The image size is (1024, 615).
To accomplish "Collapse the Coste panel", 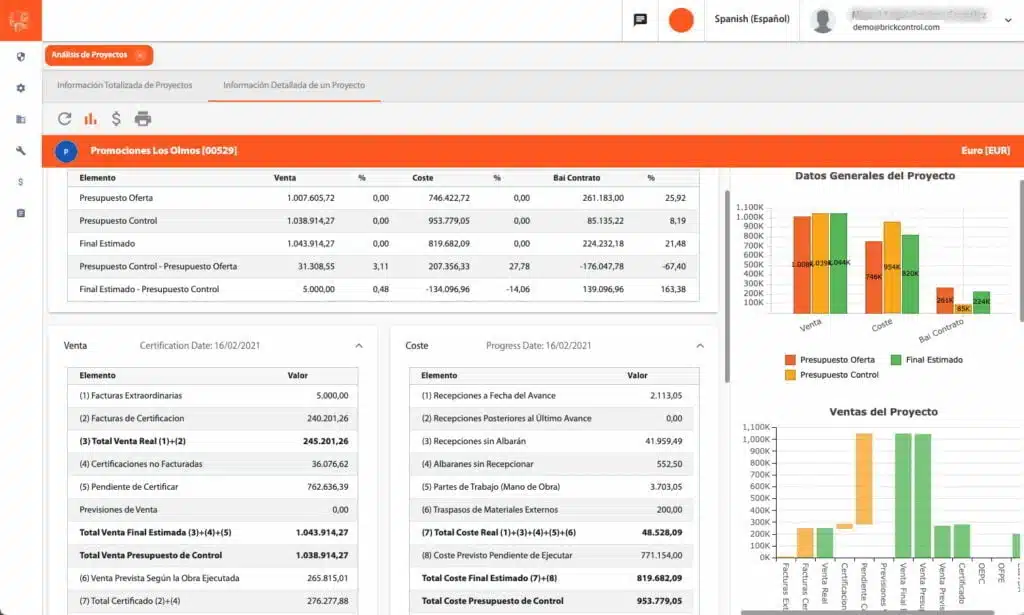I will point(701,344).
